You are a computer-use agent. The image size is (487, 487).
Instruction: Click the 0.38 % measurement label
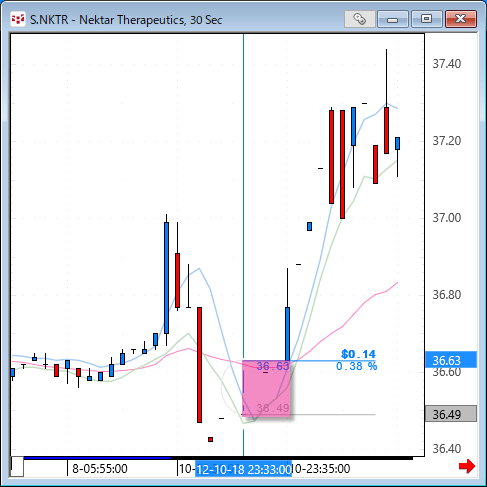pyautogui.click(x=356, y=366)
